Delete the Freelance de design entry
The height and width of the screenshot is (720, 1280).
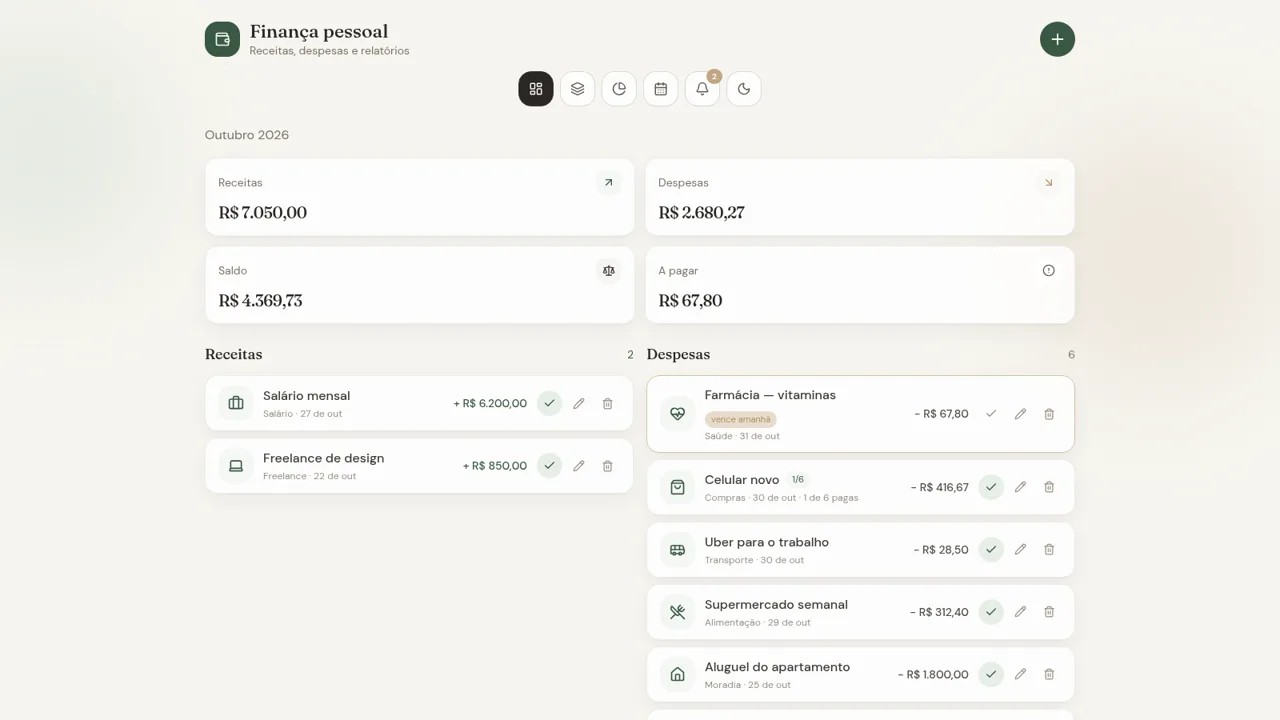point(607,466)
